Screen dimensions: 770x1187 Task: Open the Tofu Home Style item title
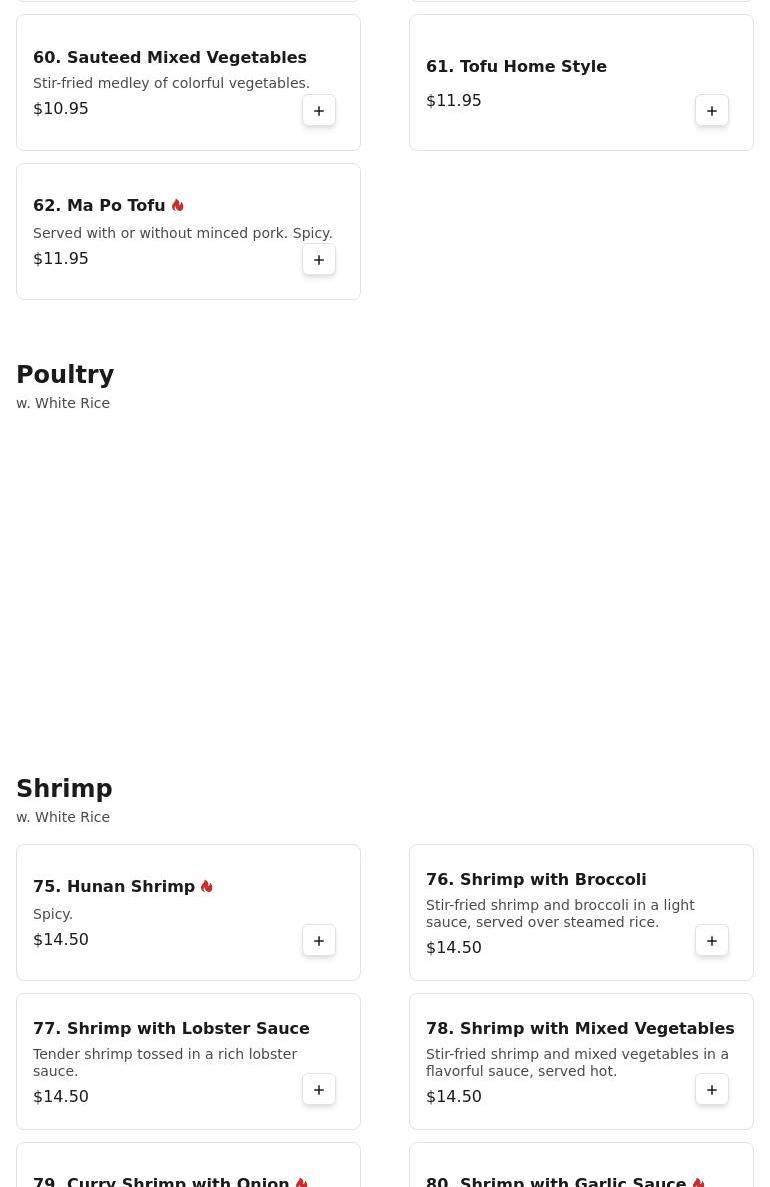tap(516, 67)
